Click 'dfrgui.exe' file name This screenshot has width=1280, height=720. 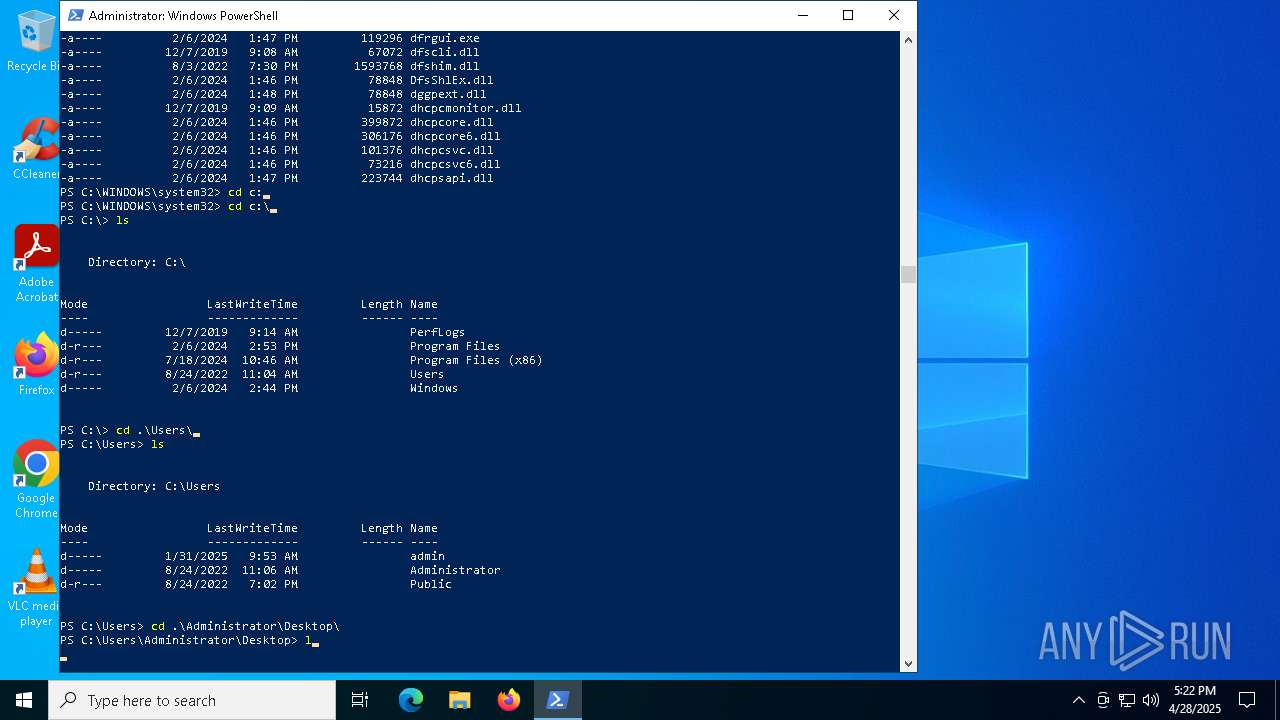pyautogui.click(x=445, y=38)
